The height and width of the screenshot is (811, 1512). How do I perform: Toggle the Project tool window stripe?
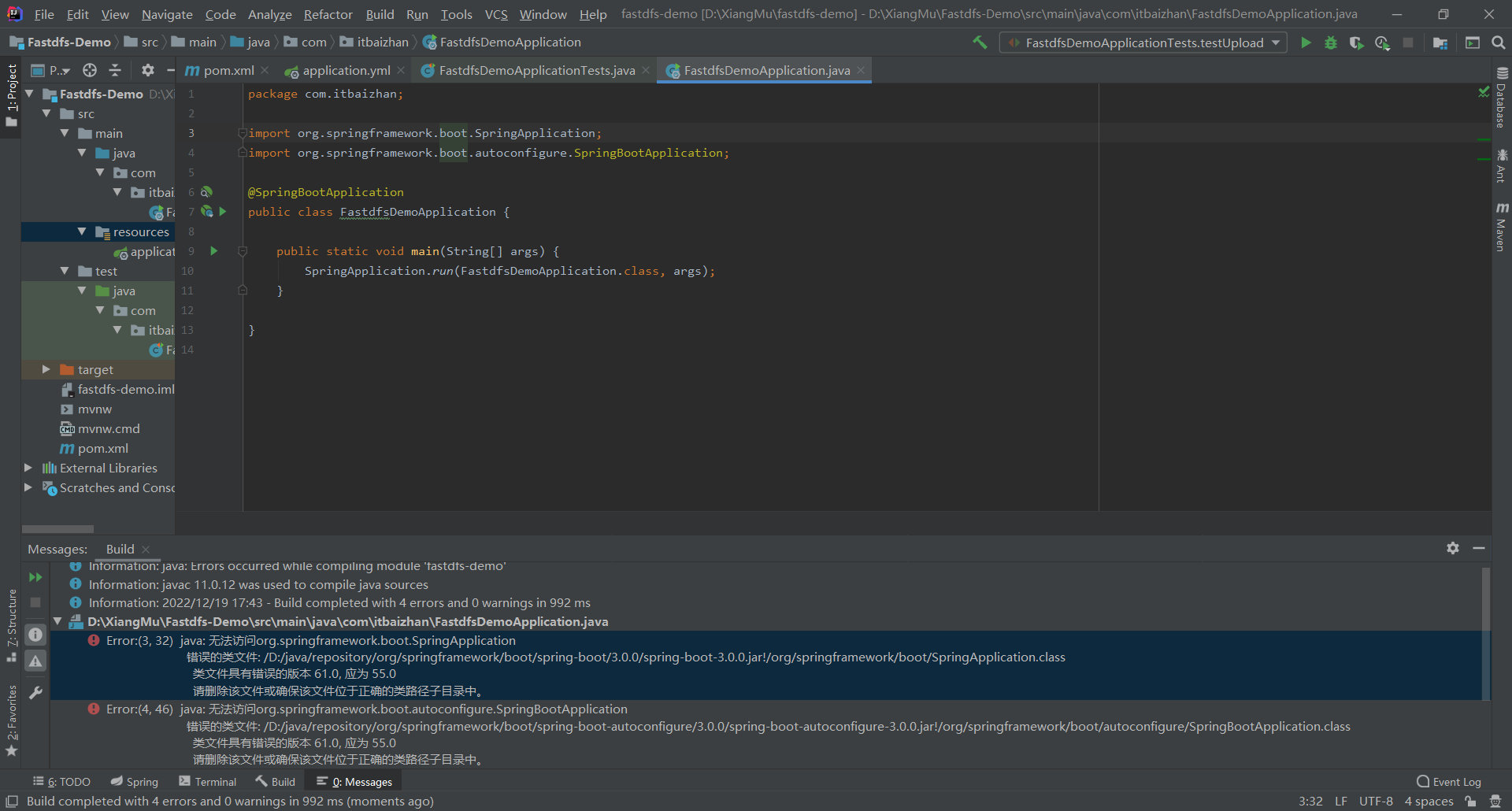point(11,96)
